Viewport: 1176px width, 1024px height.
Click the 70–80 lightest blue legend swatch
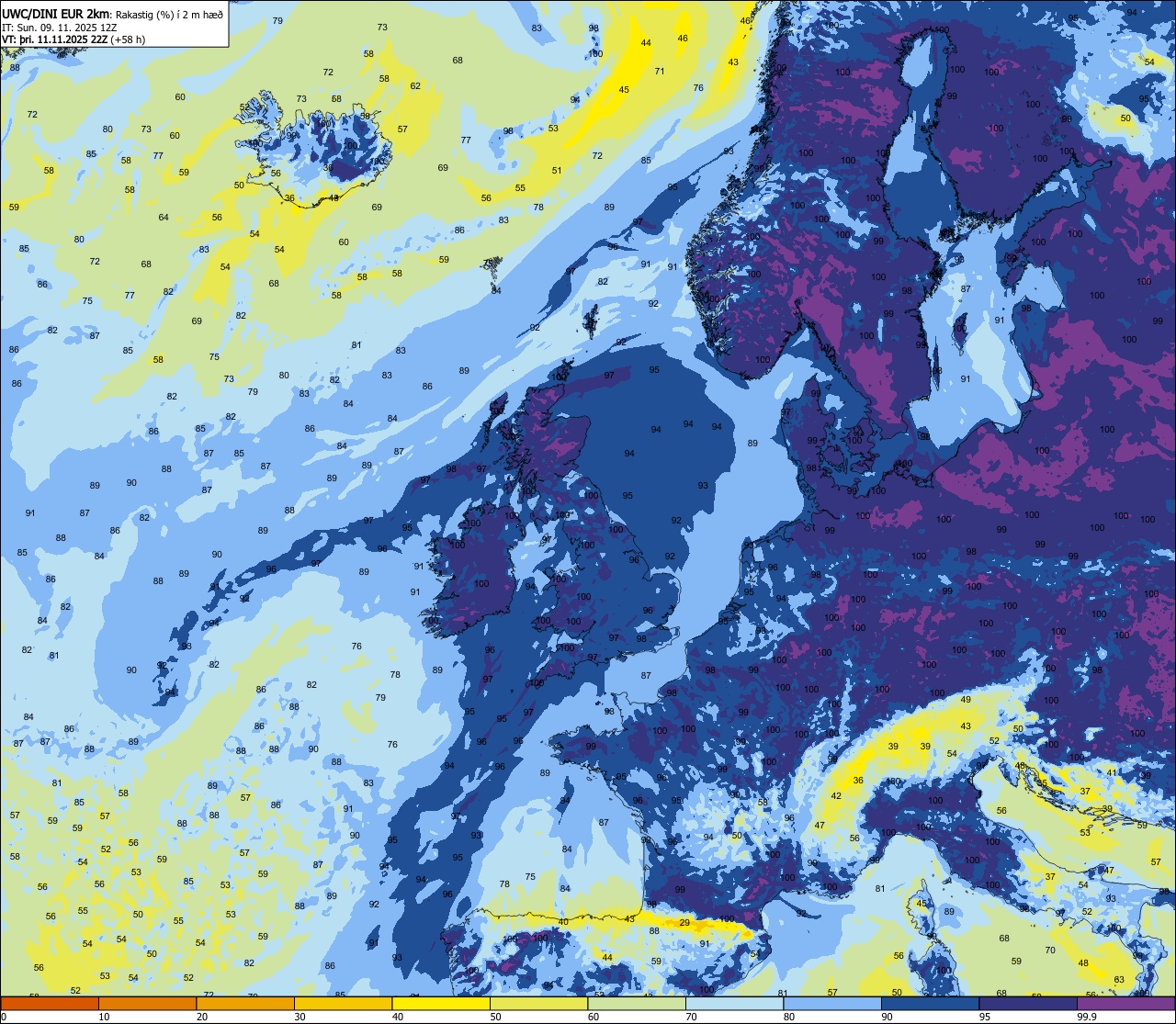(x=734, y=1004)
